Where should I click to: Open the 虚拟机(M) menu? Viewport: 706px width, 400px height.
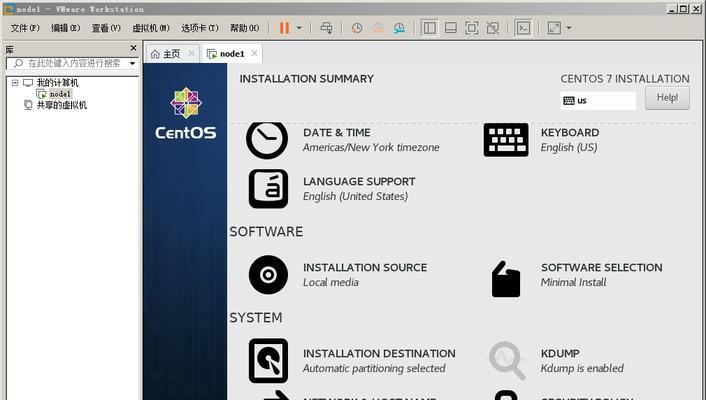point(151,28)
